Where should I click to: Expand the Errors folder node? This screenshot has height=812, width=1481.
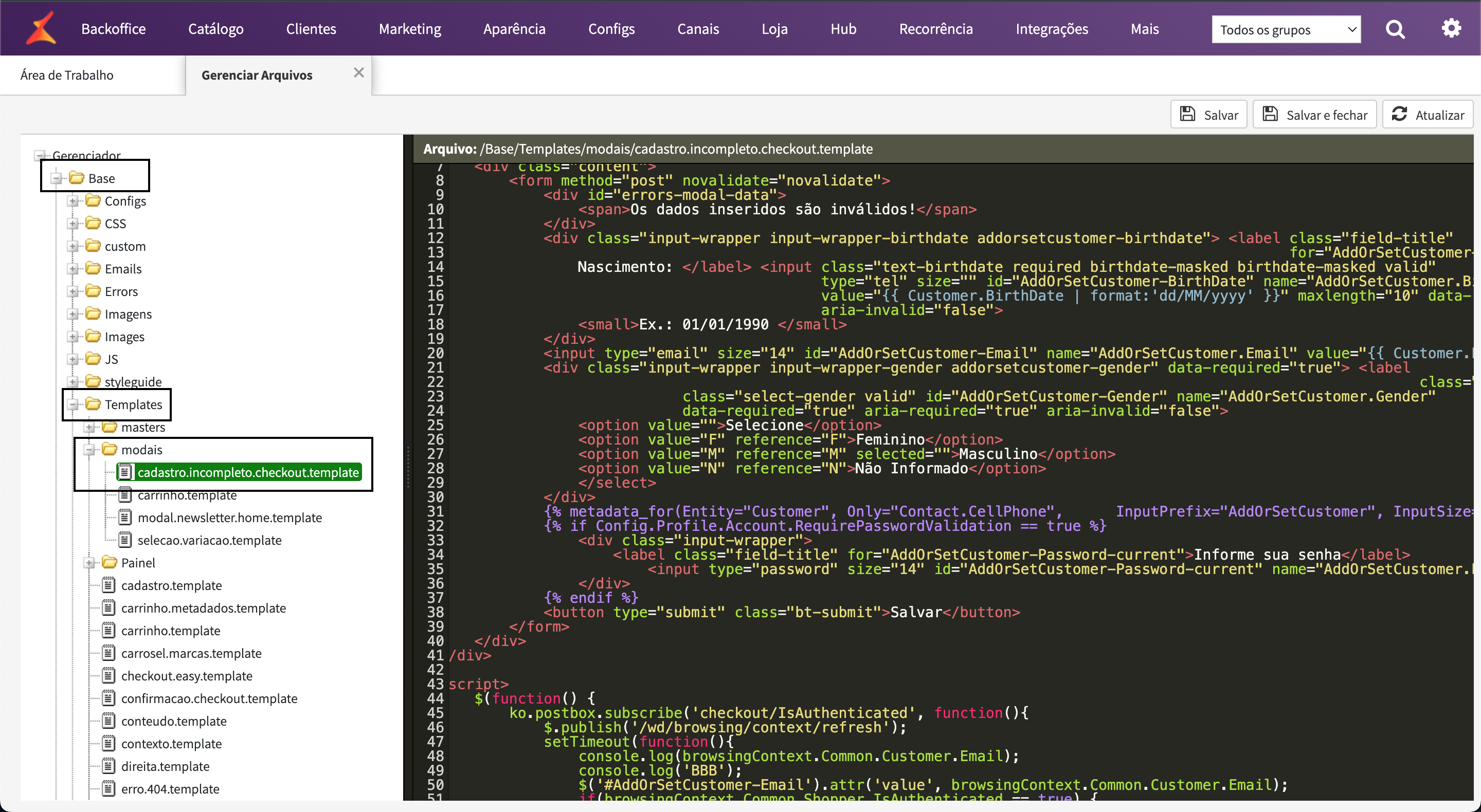73,291
